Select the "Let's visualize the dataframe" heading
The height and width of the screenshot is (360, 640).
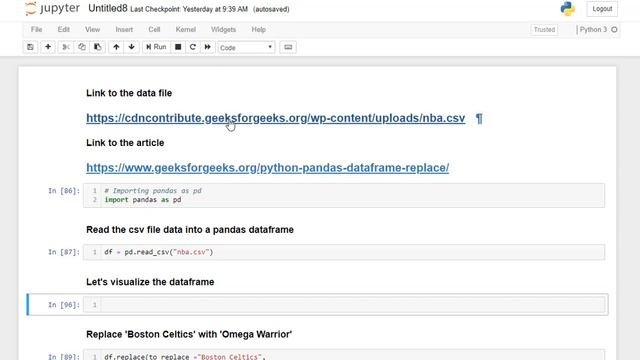point(150,282)
